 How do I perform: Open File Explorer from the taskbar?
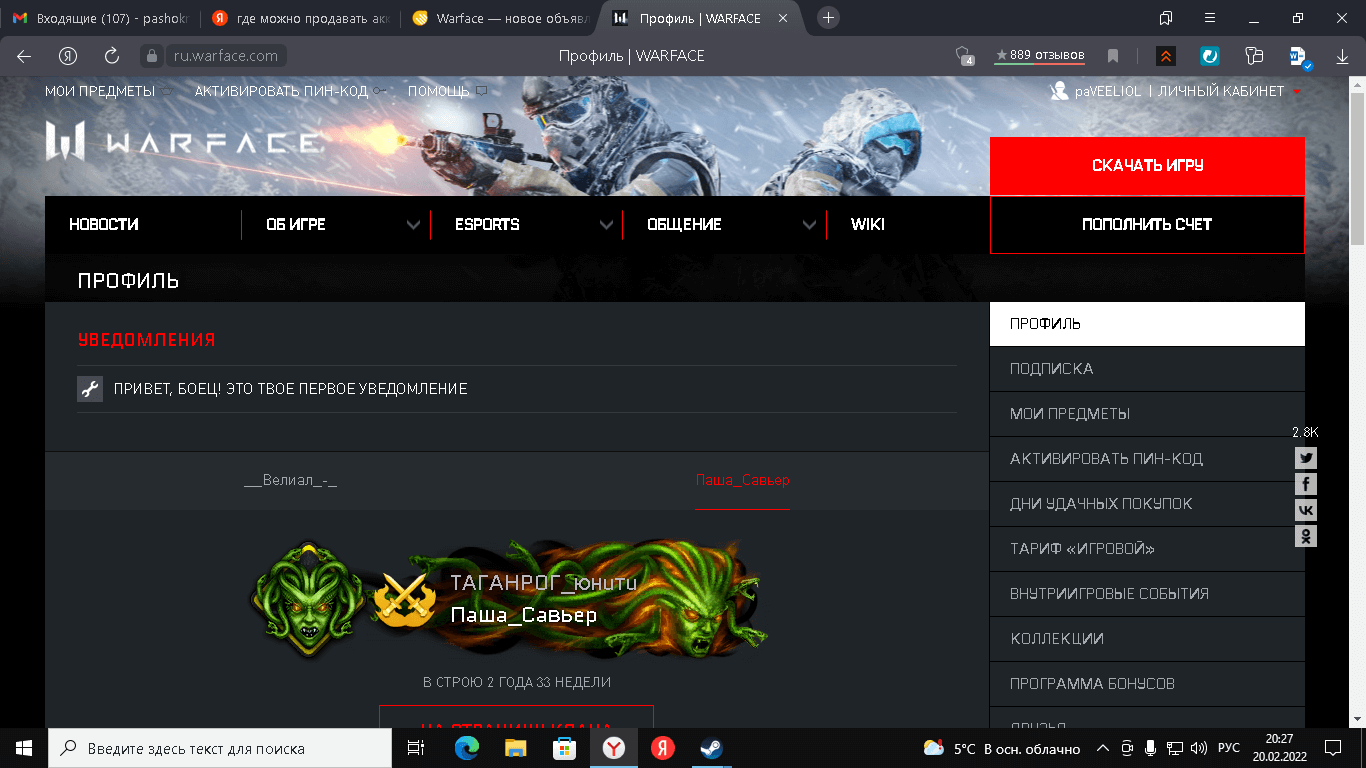click(x=515, y=748)
